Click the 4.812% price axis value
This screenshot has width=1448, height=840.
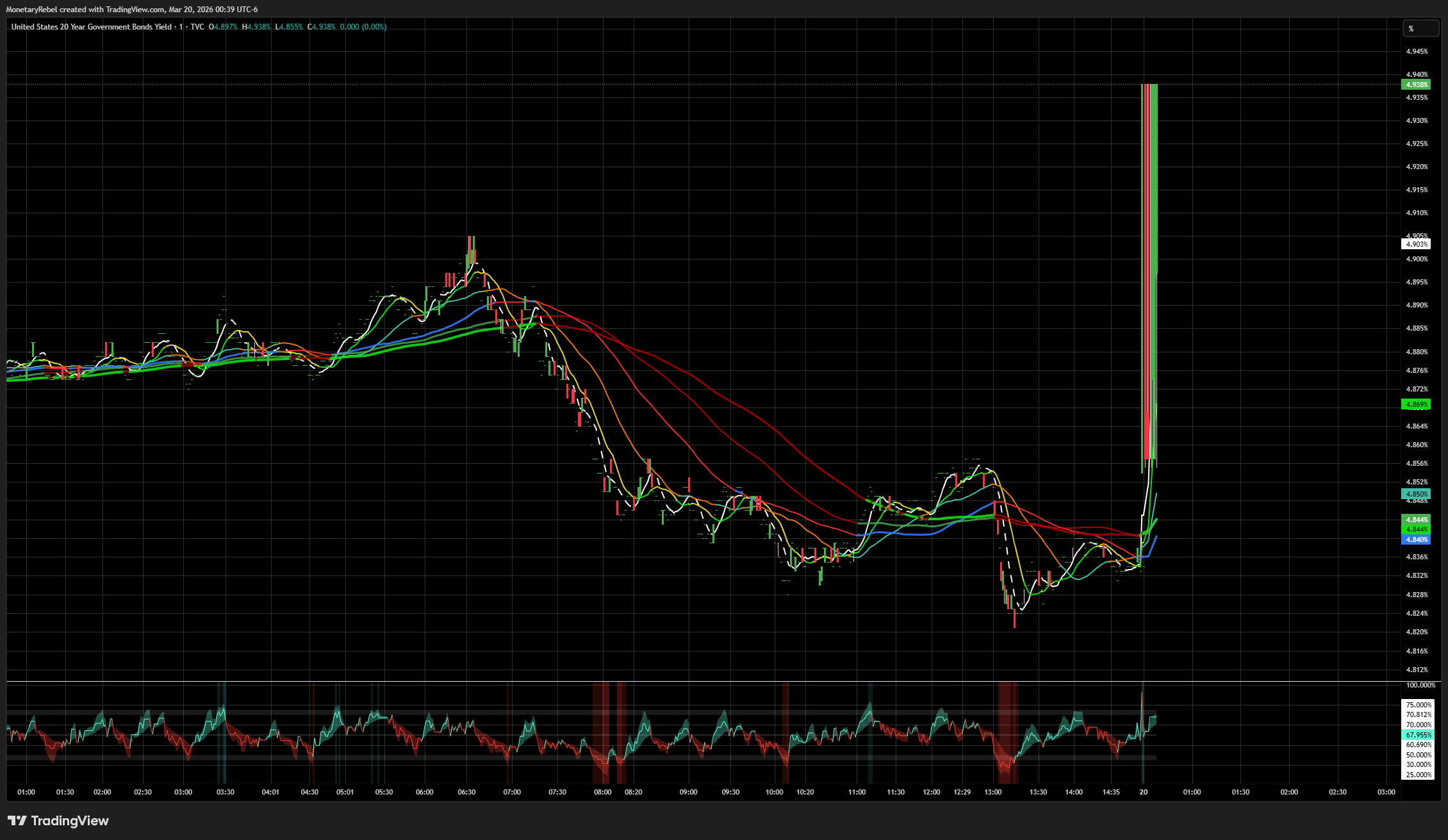(x=1417, y=670)
